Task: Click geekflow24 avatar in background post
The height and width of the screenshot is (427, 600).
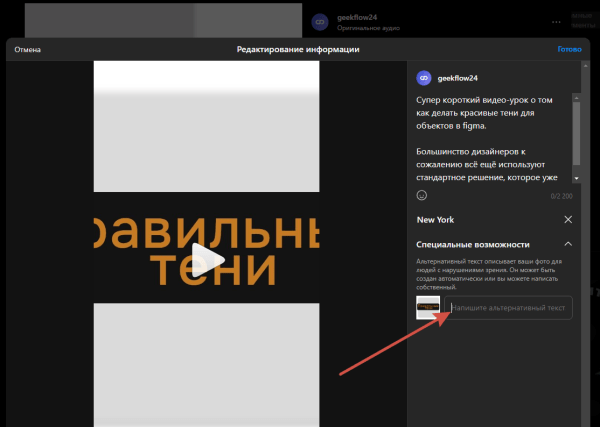Action: click(320, 22)
